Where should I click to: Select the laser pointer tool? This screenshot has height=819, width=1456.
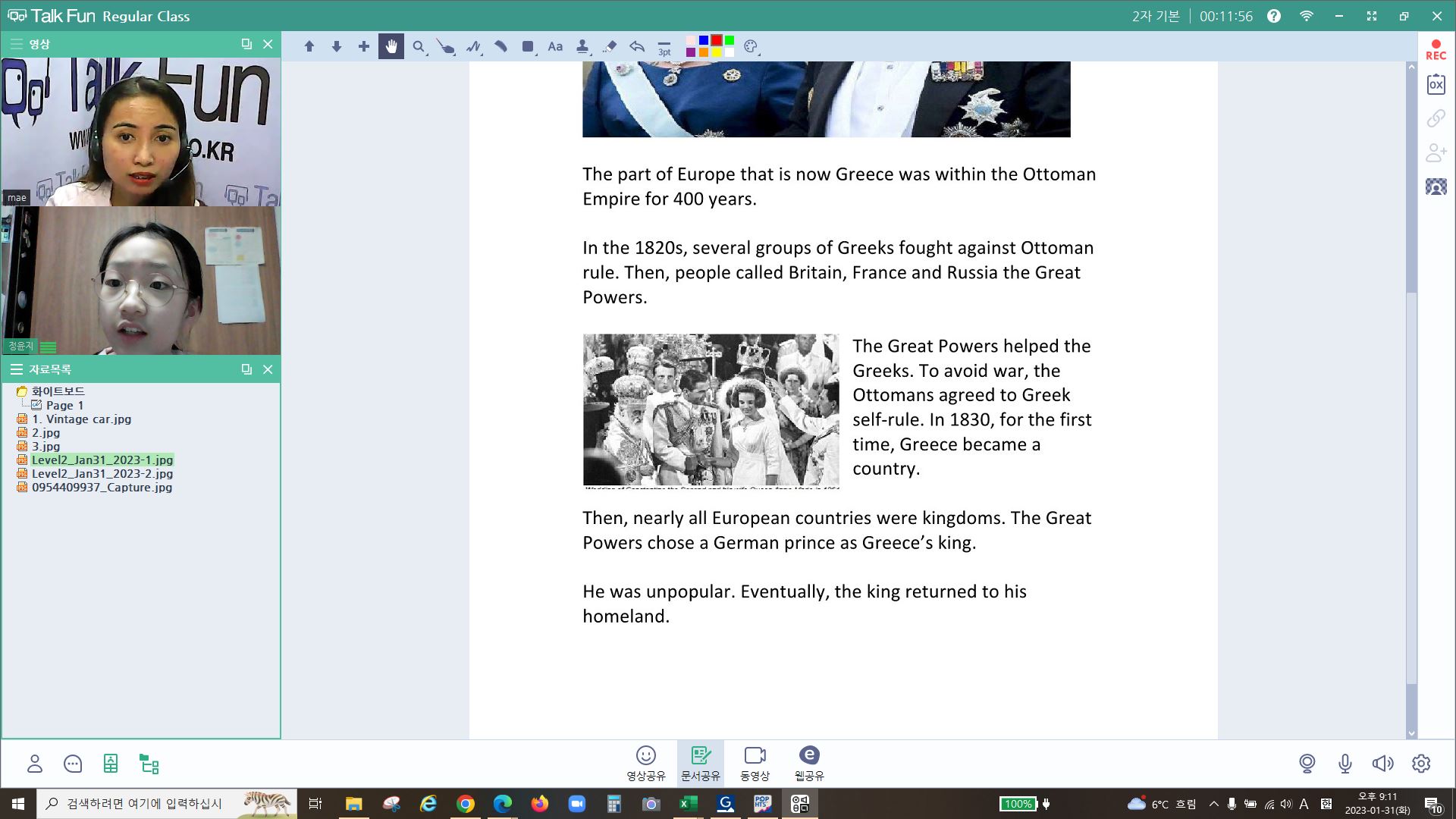pos(446,47)
